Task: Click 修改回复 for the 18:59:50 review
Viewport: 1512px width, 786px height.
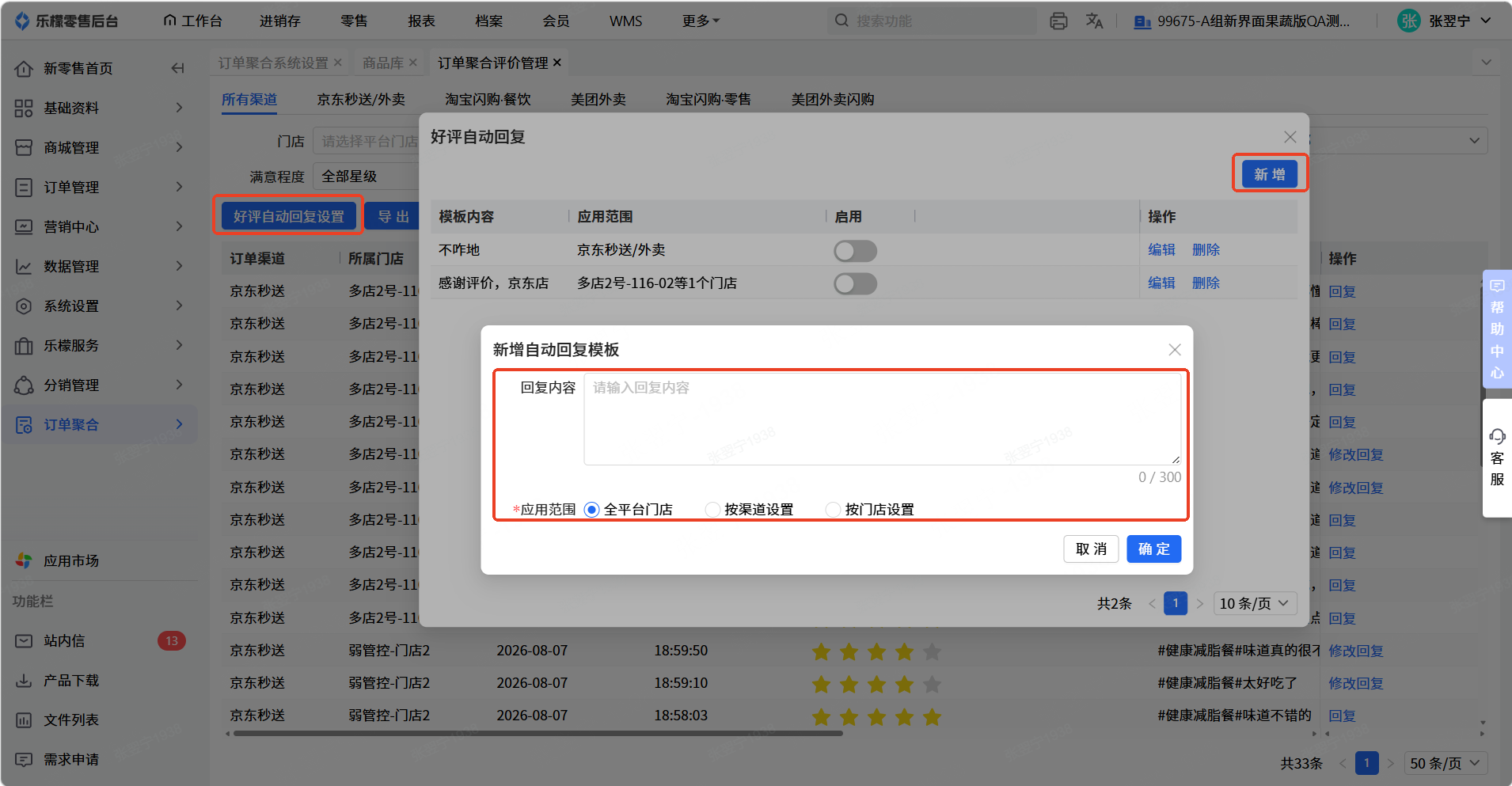Action: 1355,651
